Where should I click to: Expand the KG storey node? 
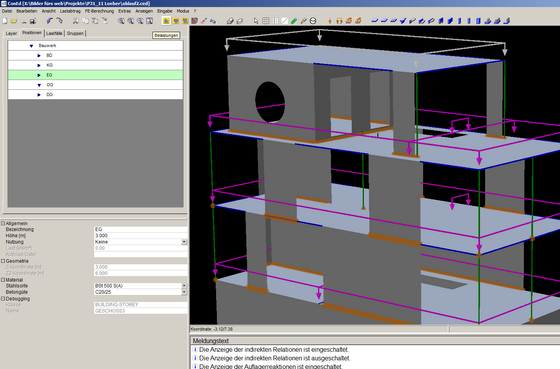click(x=39, y=65)
